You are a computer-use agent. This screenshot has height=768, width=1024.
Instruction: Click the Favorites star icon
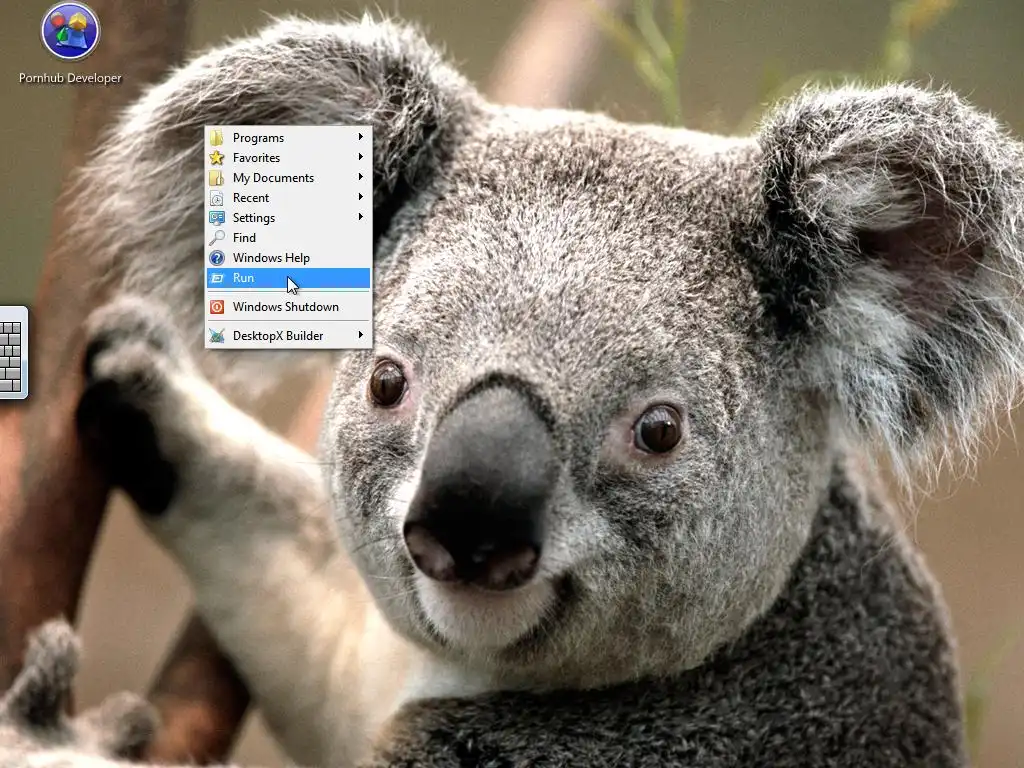point(217,157)
